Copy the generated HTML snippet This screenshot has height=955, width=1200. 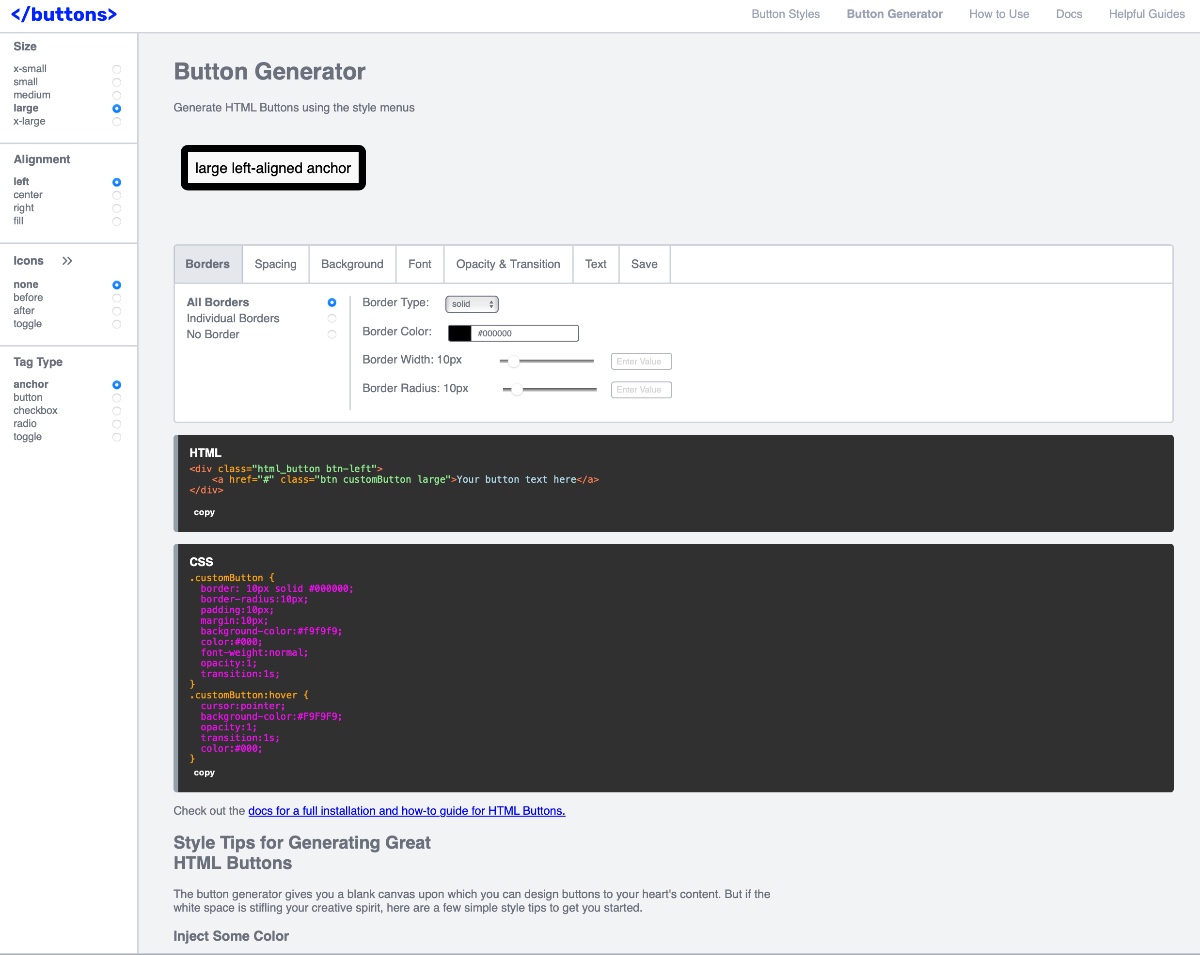coord(204,512)
